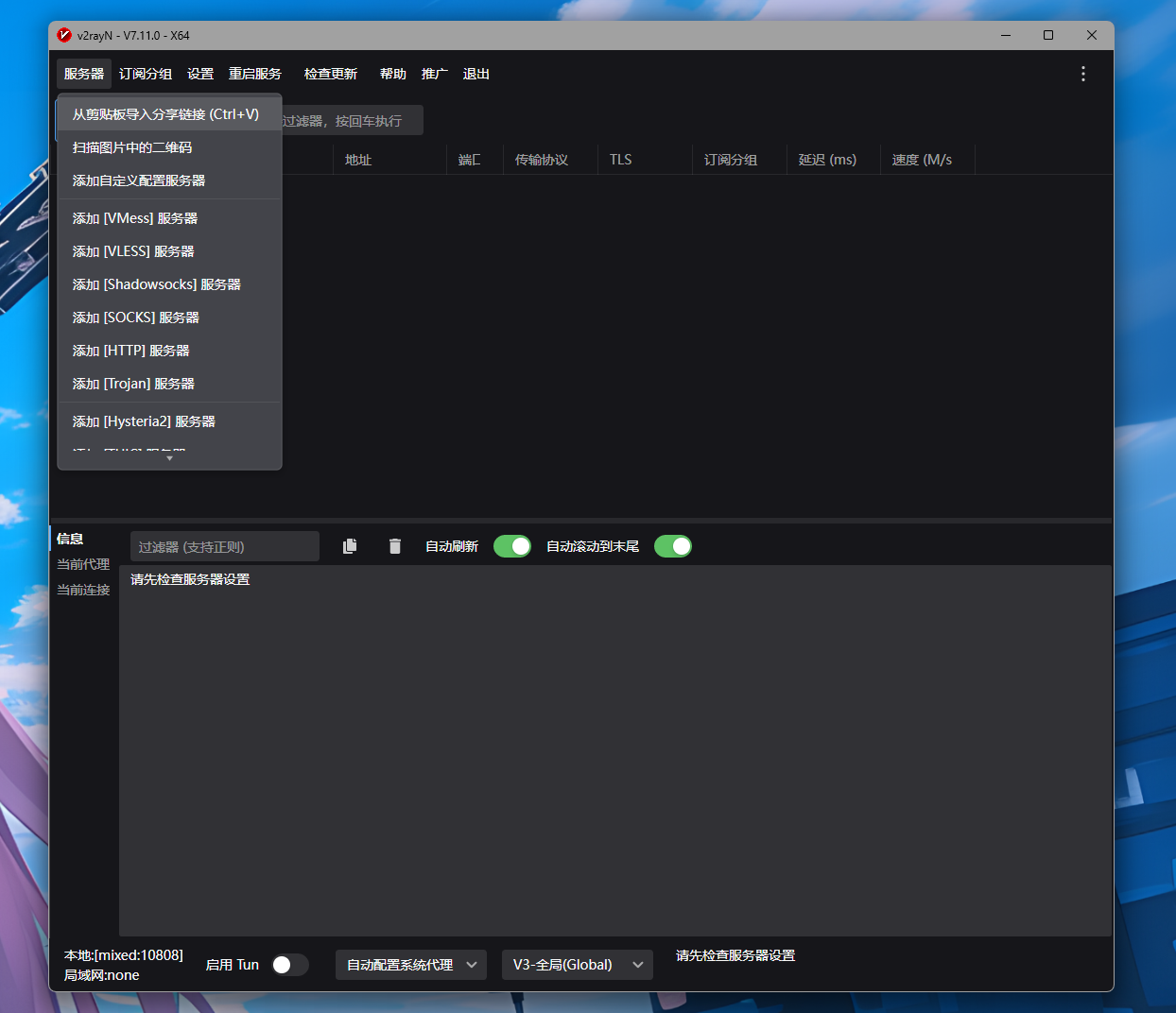Viewport: 1176px width, 1013px height.
Task: Open the V3-全局(Global) routing dropdown
Action: 577,965
